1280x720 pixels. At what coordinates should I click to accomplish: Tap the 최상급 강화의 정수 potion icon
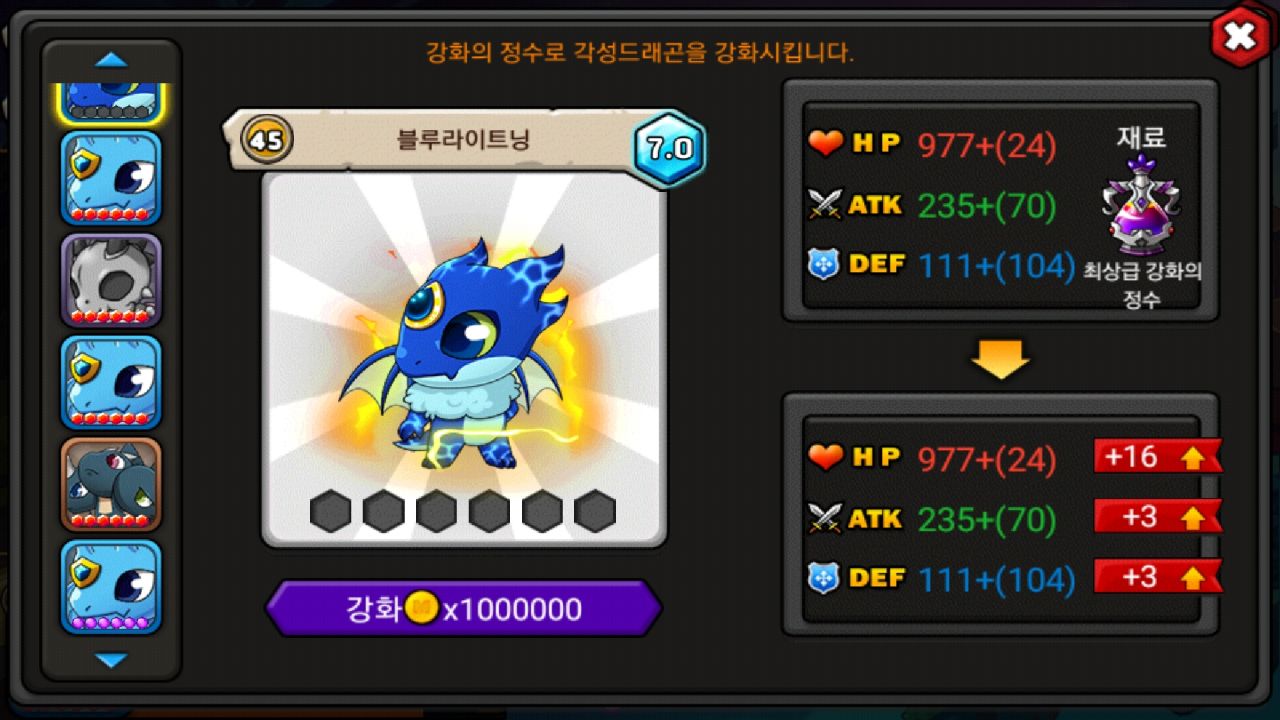coord(1141,205)
